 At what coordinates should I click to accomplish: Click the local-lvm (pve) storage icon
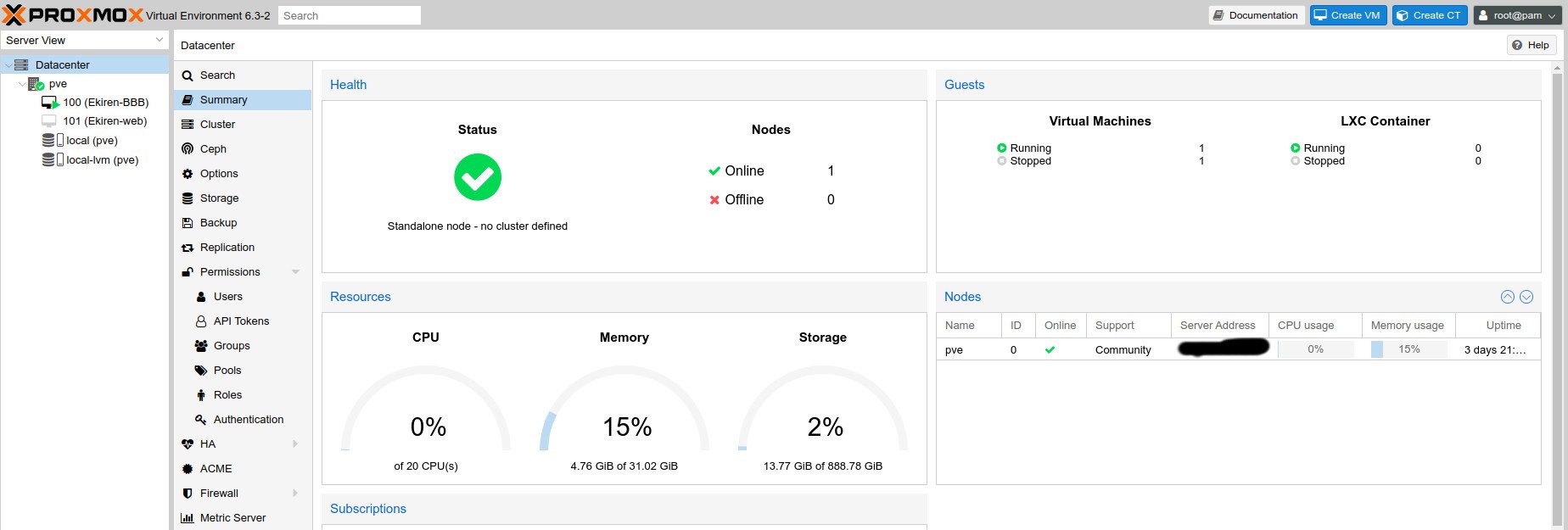(53, 159)
